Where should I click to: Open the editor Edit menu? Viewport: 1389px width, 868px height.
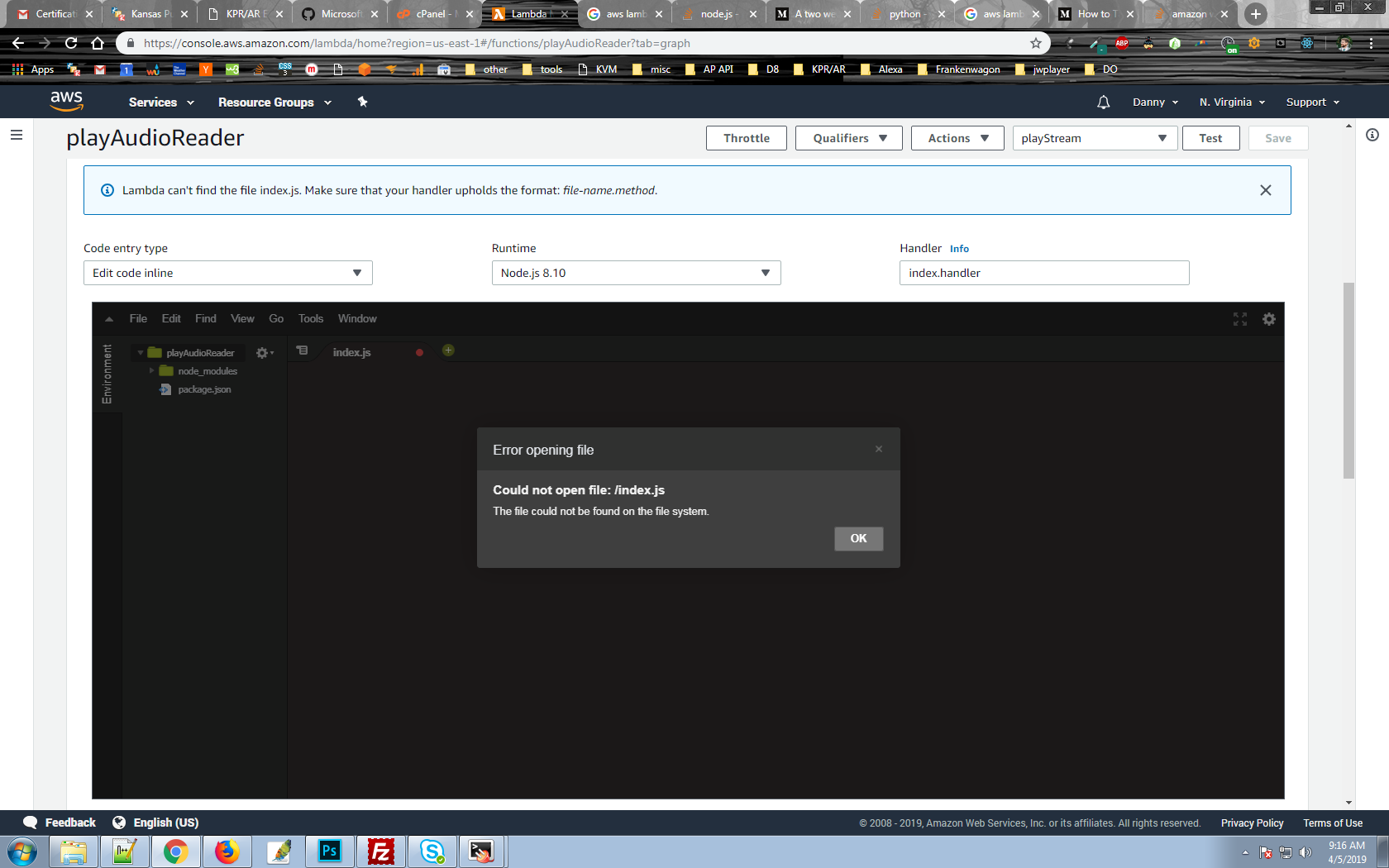pyautogui.click(x=171, y=319)
